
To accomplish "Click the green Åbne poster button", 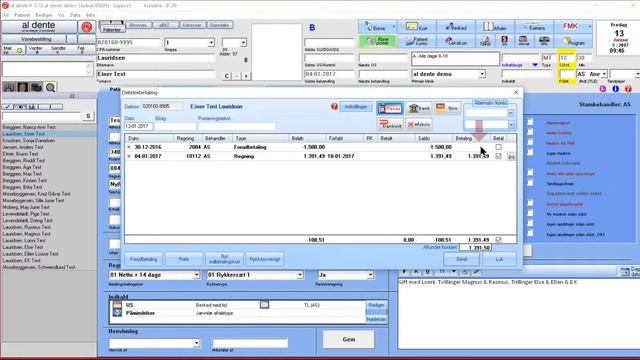I will click(378, 41).
